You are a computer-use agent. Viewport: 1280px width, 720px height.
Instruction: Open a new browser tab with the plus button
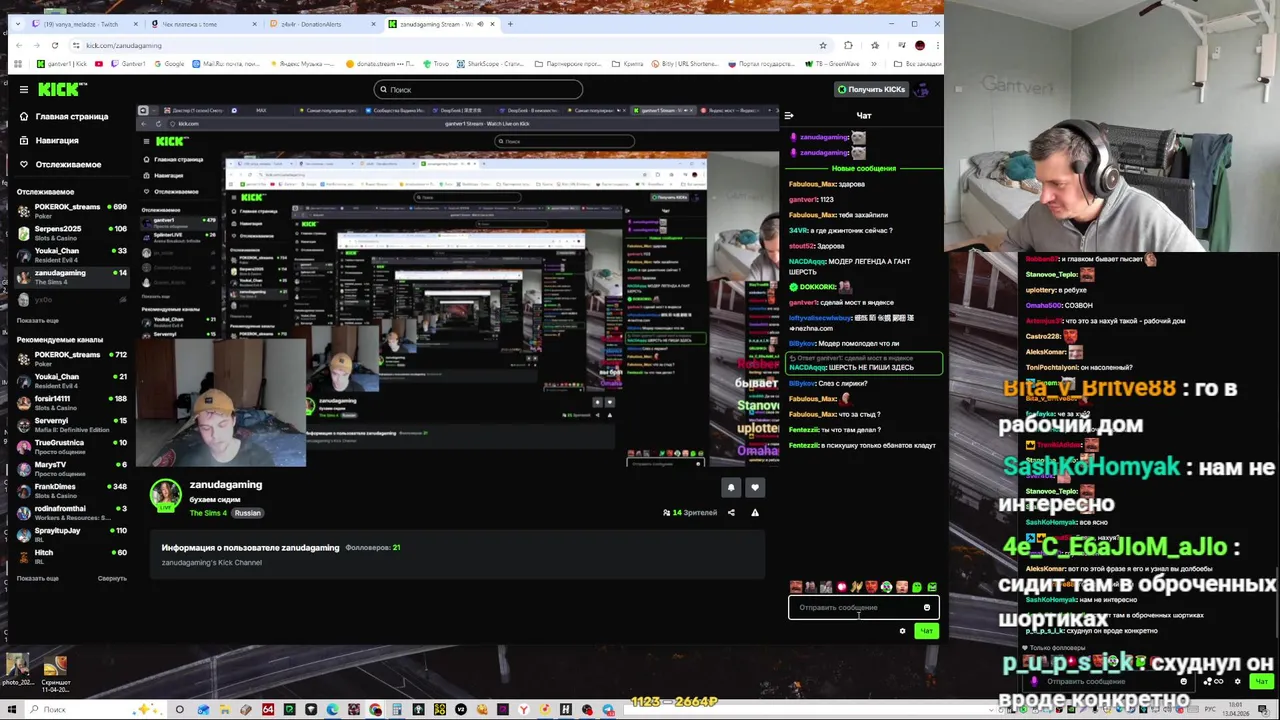coord(510,24)
